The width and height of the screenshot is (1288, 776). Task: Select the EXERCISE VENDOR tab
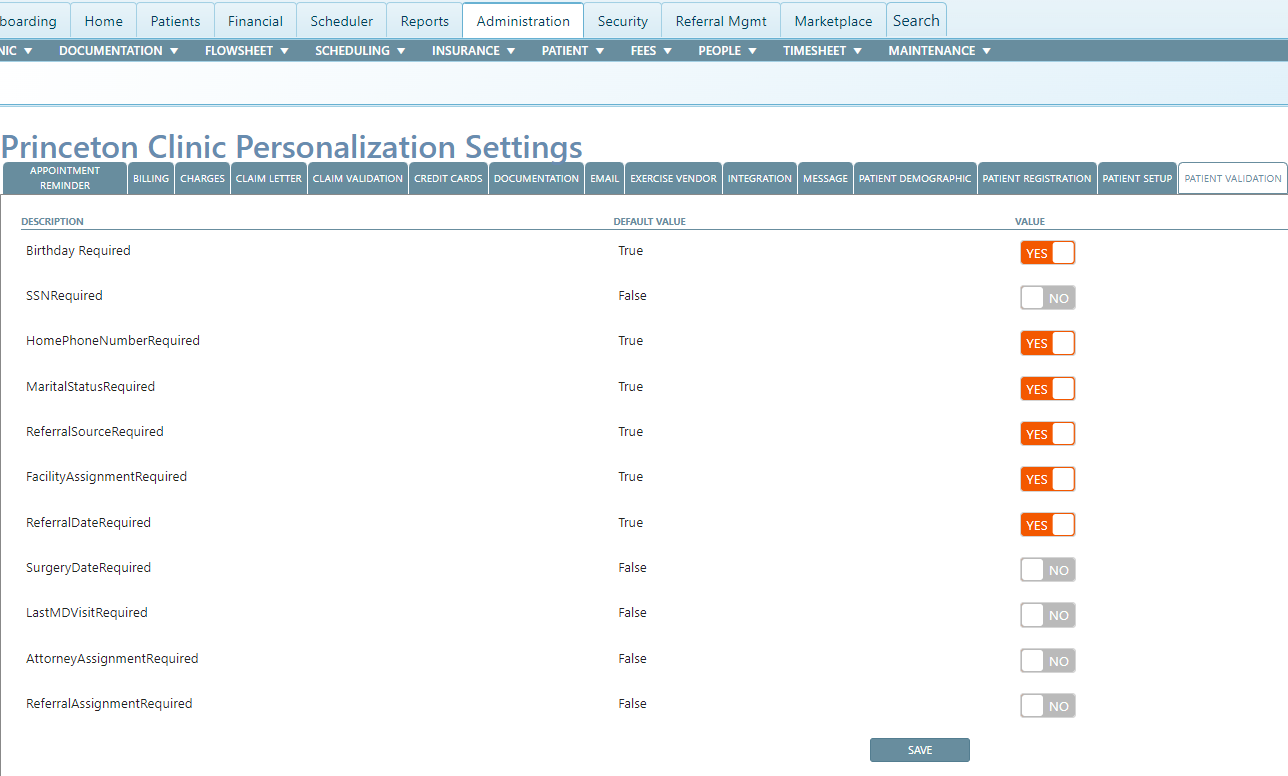pyautogui.click(x=673, y=178)
